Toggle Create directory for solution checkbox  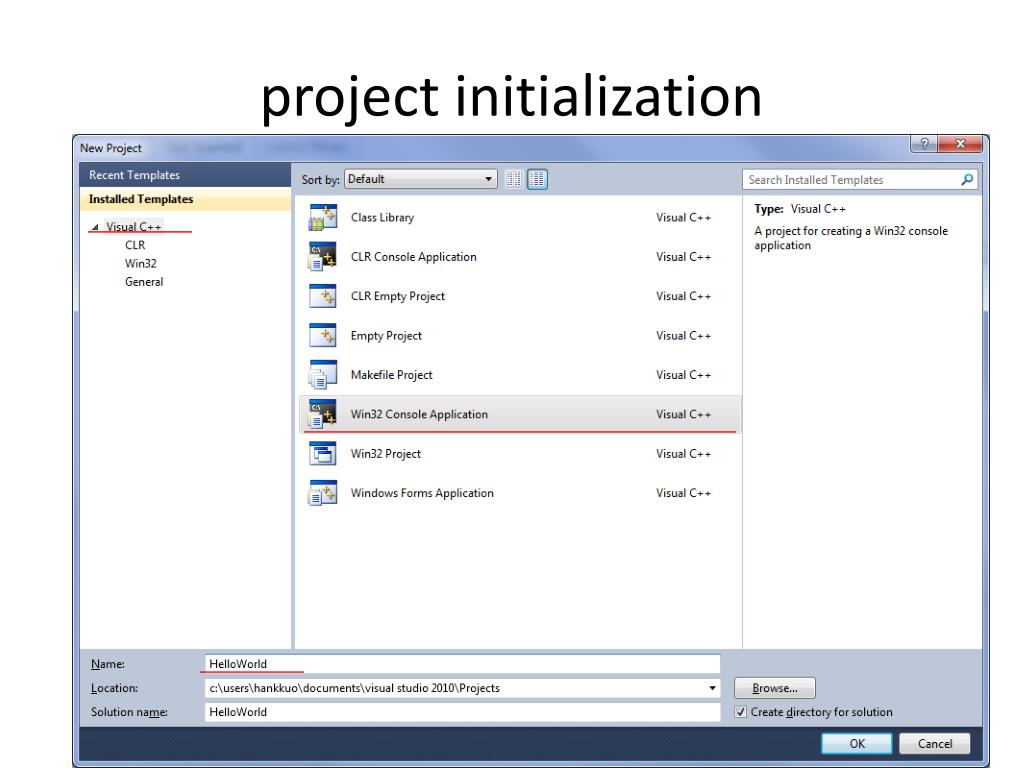pyautogui.click(x=741, y=712)
